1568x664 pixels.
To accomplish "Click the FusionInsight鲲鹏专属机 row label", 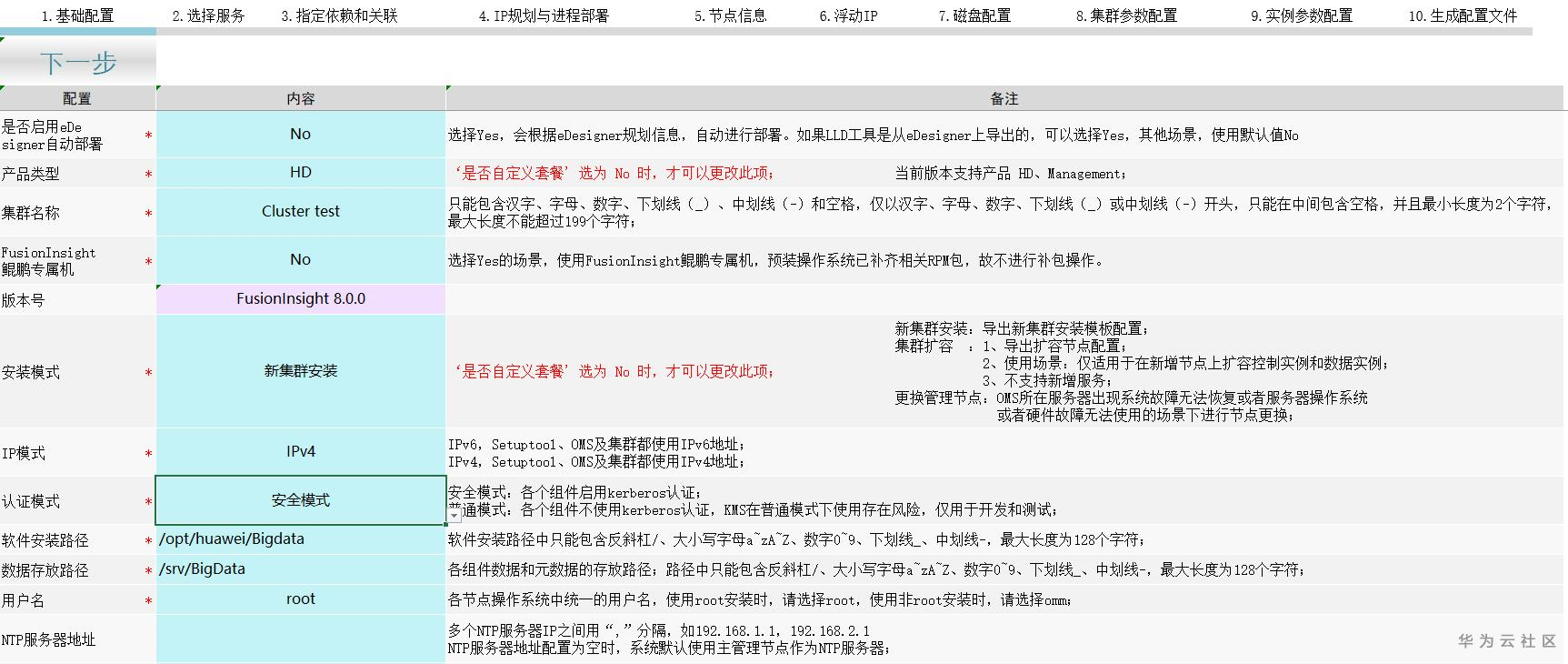I will pyautogui.click(x=48, y=261).
